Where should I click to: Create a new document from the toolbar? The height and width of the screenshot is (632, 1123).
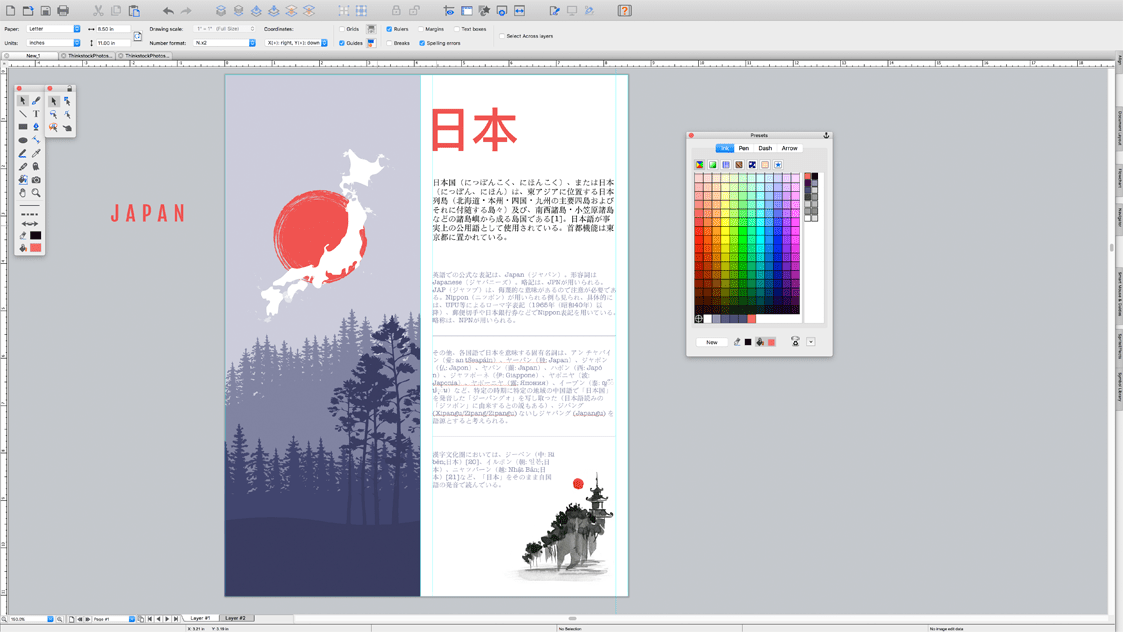10,11
